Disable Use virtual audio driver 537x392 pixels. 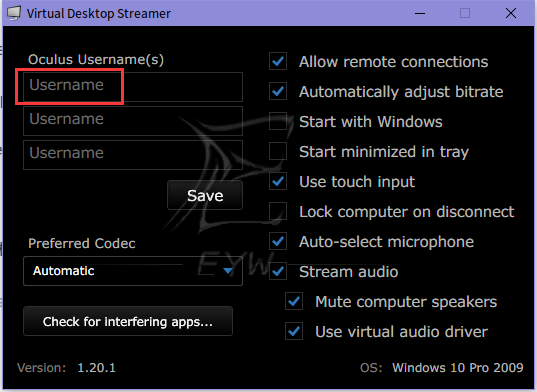[x=294, y=331]
